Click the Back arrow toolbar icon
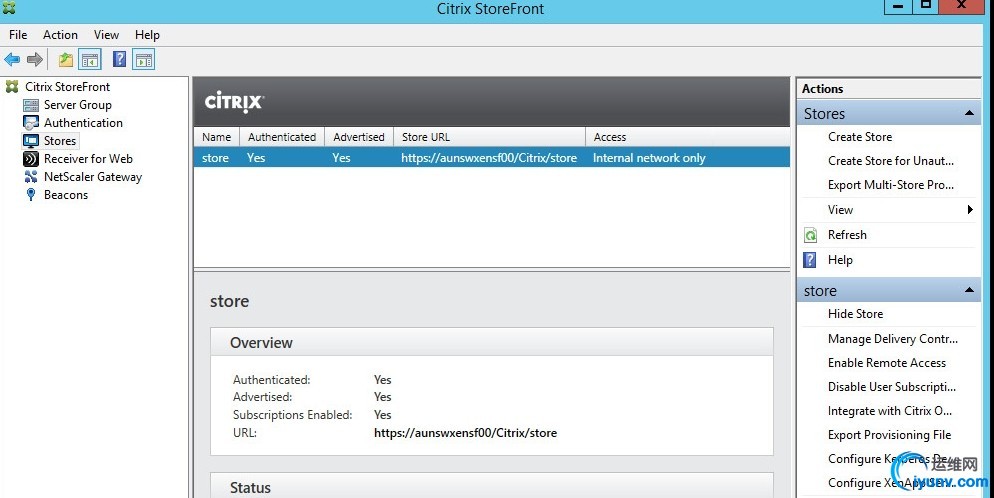Image resolution: width=994 pixels, height=498 pixels. tap(12, 60)
